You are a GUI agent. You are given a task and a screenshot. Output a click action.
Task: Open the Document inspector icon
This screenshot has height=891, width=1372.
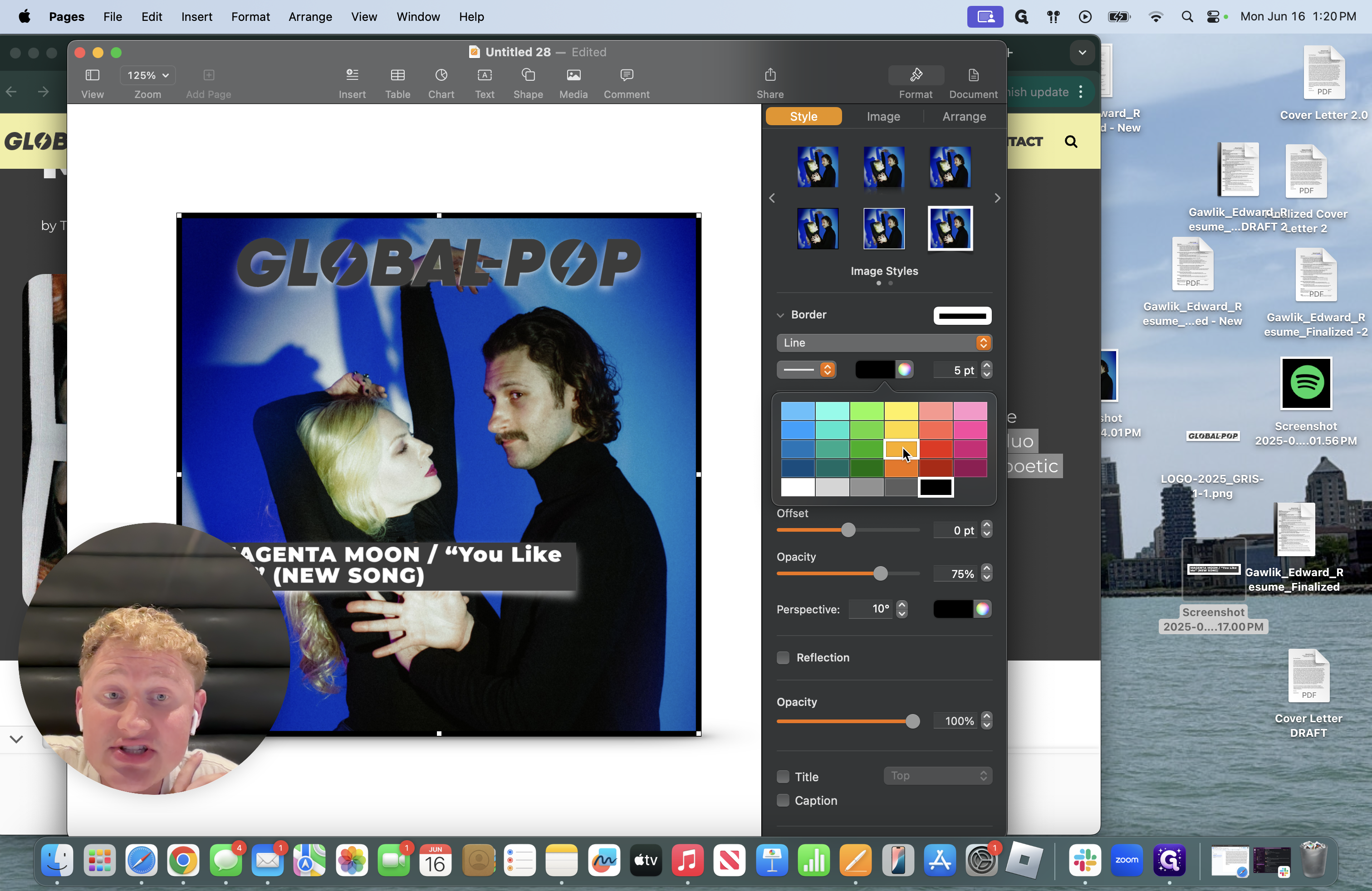coord(973,75)
